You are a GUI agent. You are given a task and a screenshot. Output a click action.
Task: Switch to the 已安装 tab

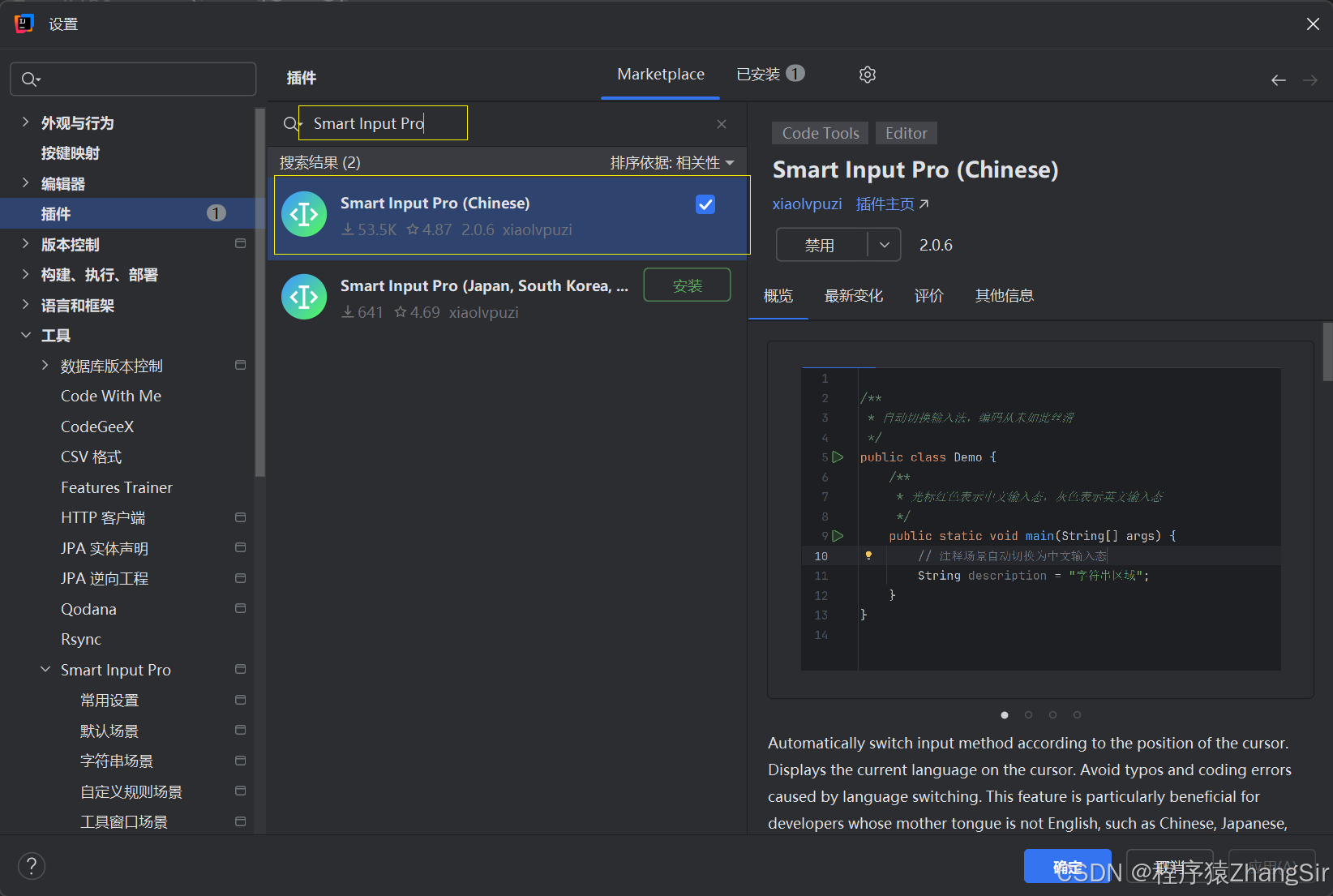click(x=770, y=75)
